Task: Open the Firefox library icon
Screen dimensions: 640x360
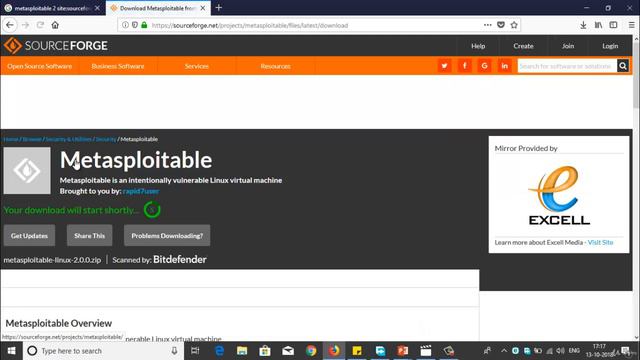Action: 598,25
